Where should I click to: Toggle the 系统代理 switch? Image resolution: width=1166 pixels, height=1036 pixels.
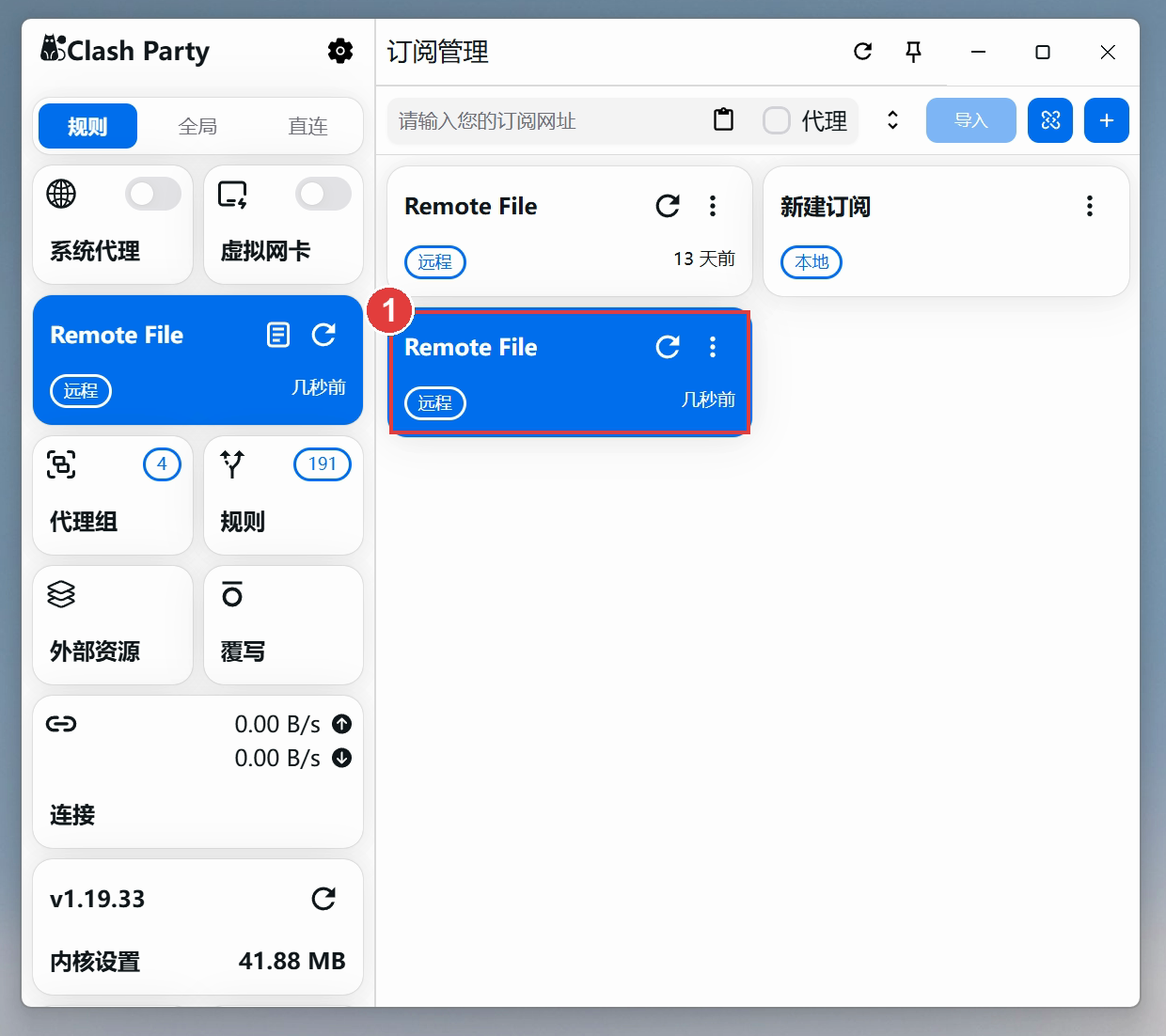click(153, 194)
